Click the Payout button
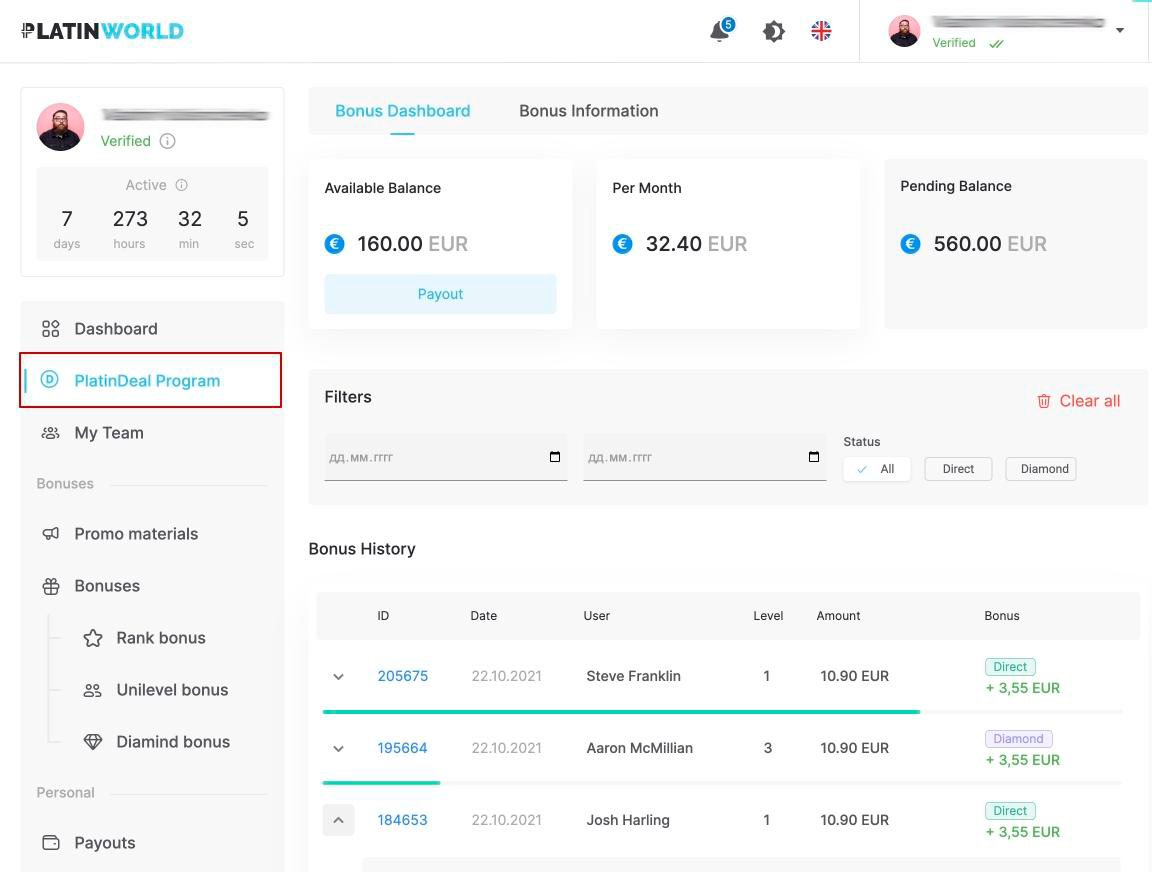The height and width of the screenshot is (872, 1152). pos(440,294)
